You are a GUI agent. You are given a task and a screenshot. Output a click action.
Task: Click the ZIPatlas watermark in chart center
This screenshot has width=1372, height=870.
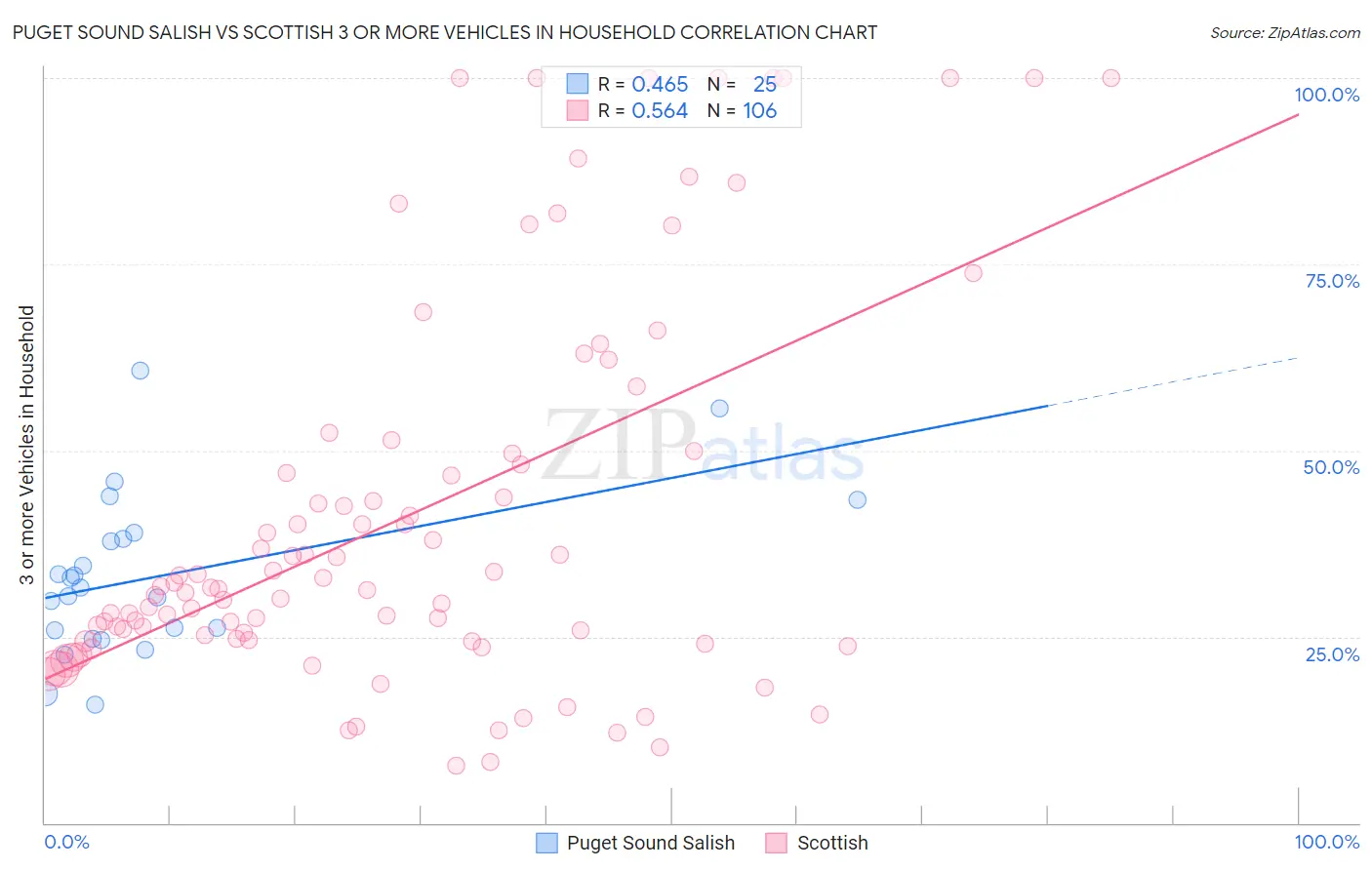(703, 446)
